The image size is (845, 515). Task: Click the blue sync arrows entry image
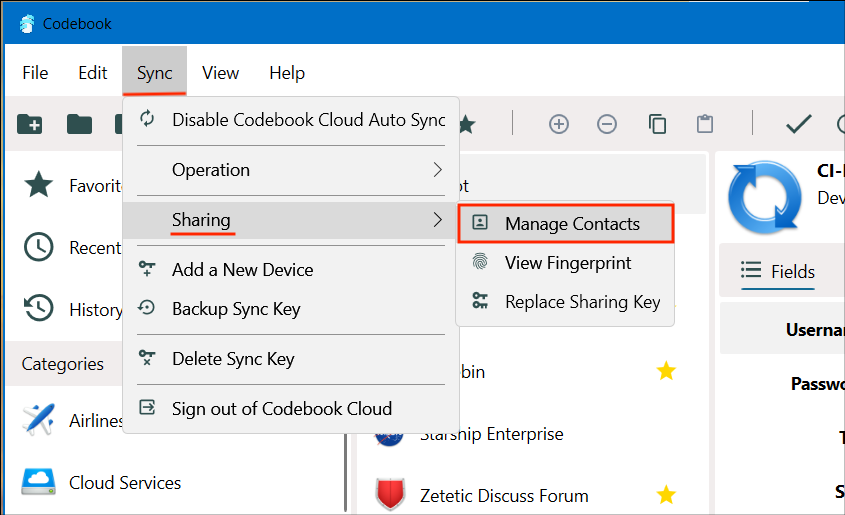764,197
